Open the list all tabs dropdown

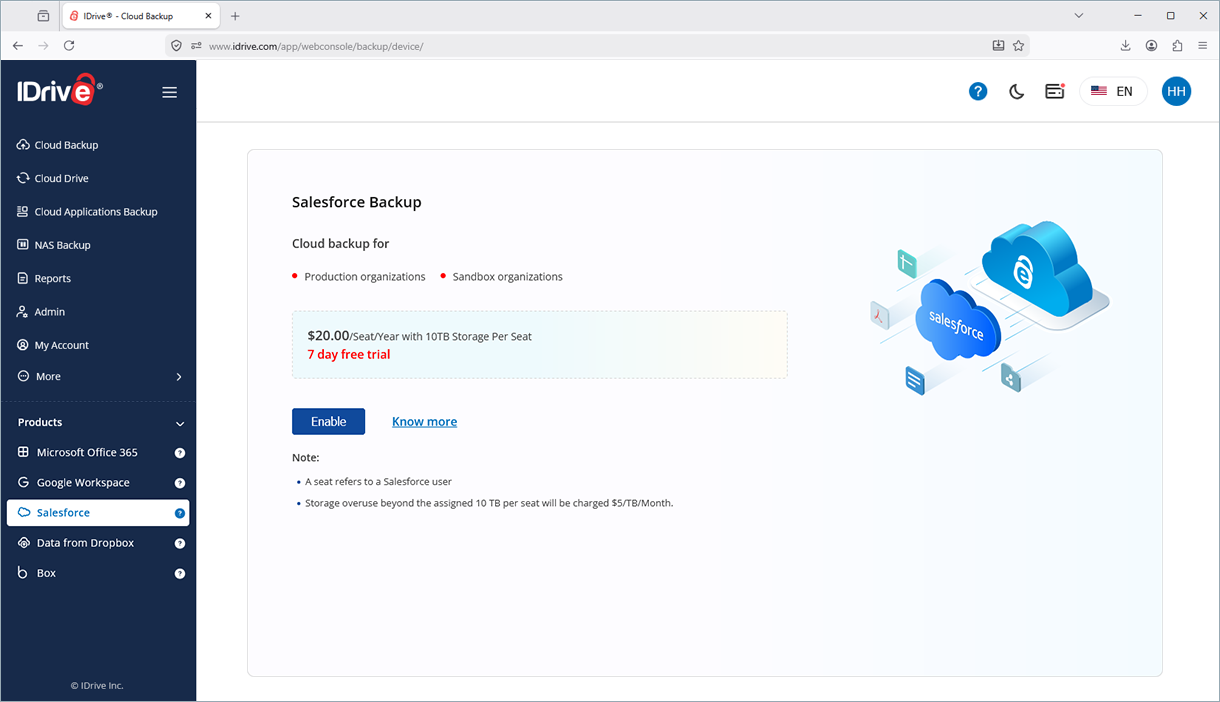(1078, 16)
